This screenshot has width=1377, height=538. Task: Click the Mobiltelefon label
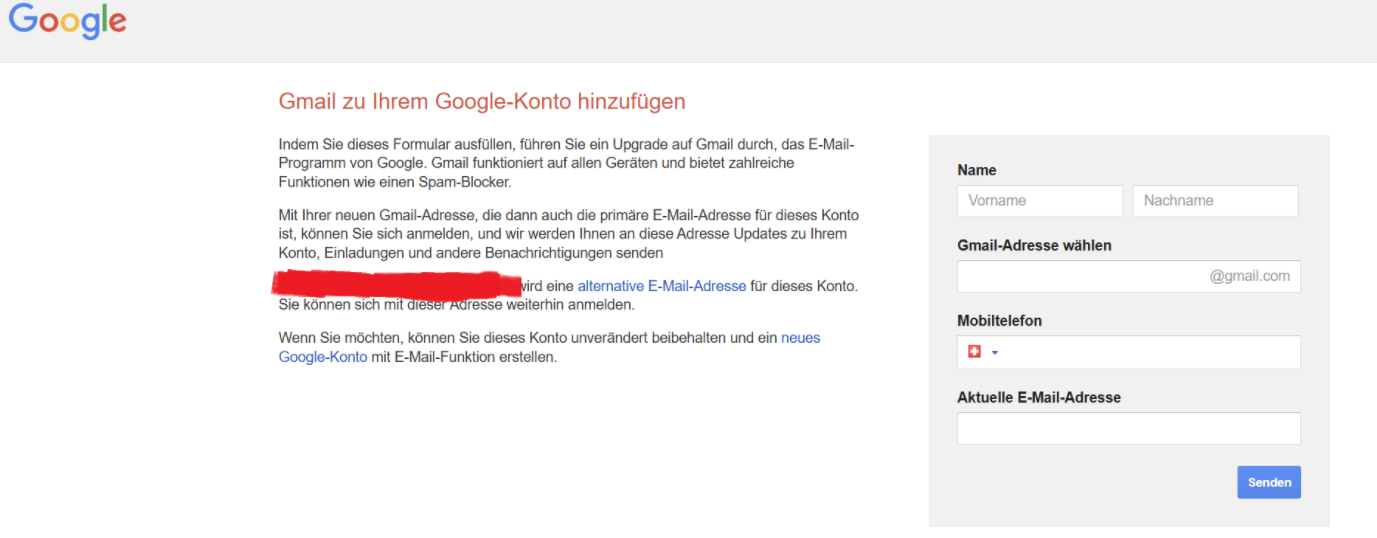[999, 321]
